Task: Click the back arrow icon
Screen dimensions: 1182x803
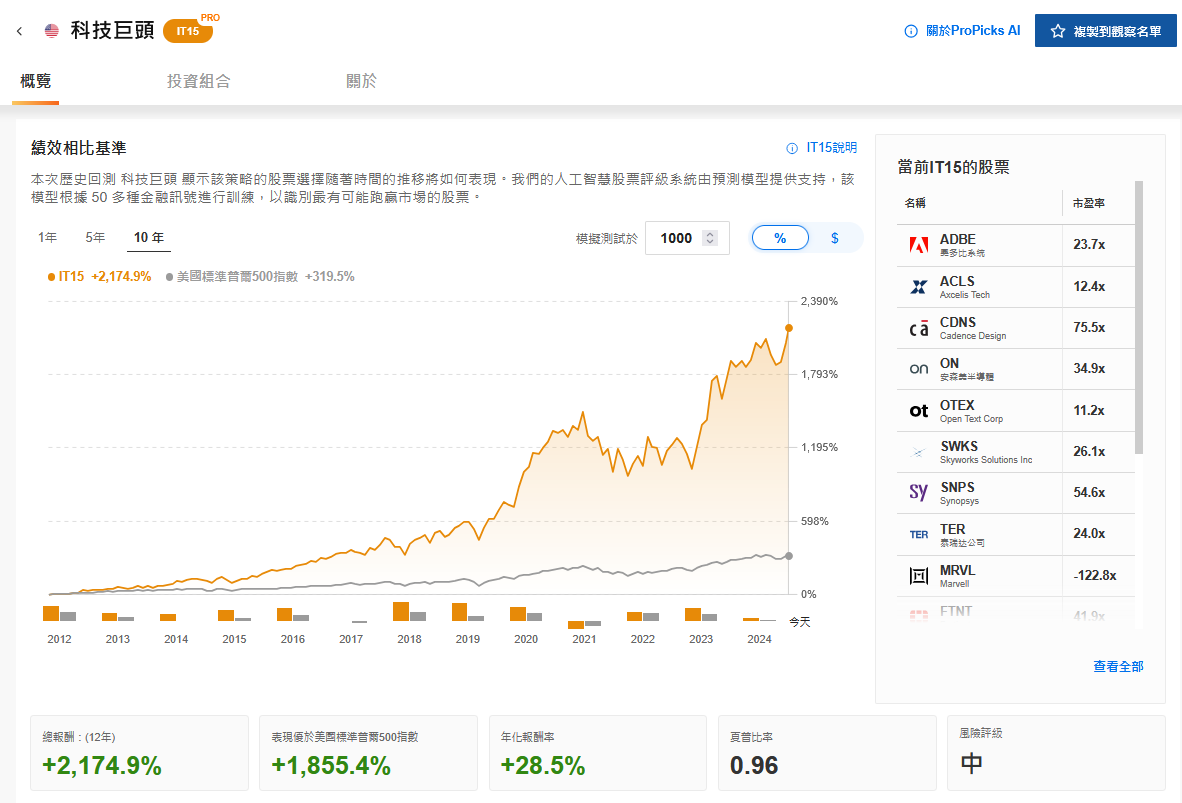Action: (20, 31)
